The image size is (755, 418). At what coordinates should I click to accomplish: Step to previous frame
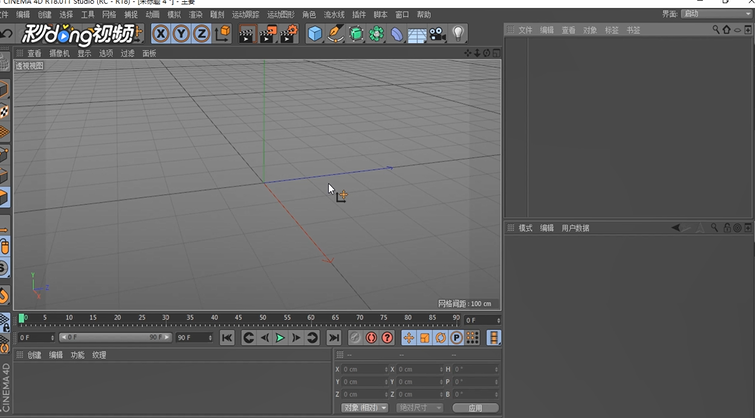point(264,338)
